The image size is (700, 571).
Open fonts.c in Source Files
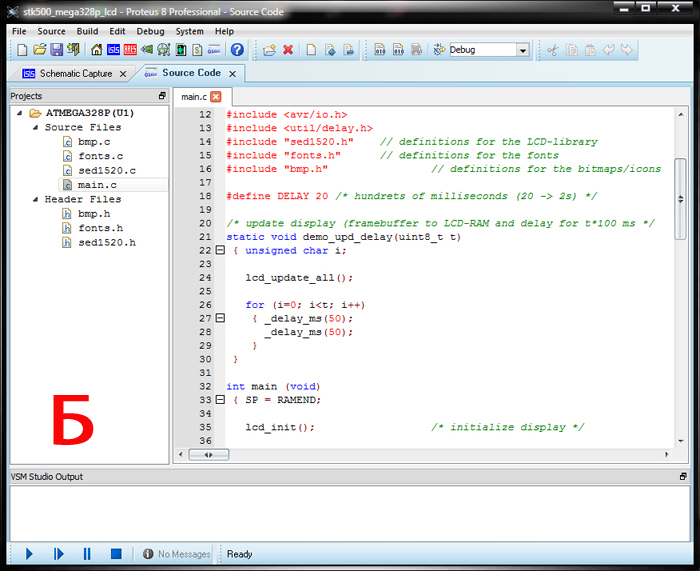101,156
